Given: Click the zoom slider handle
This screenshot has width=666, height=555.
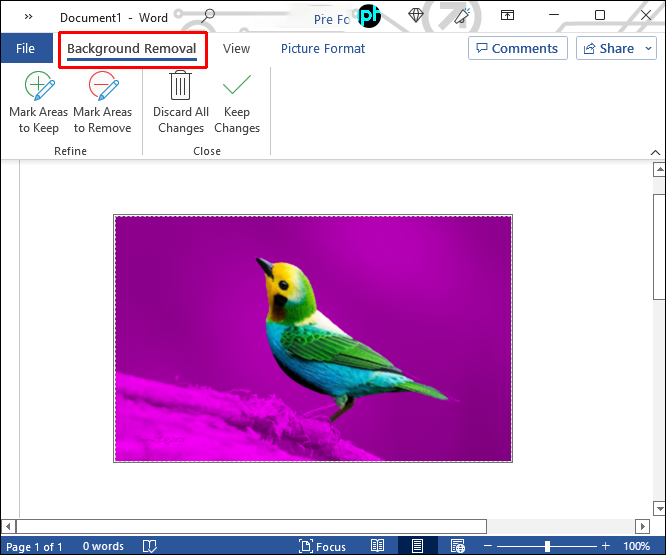Looking at the screenshot, I should [547, 546].
